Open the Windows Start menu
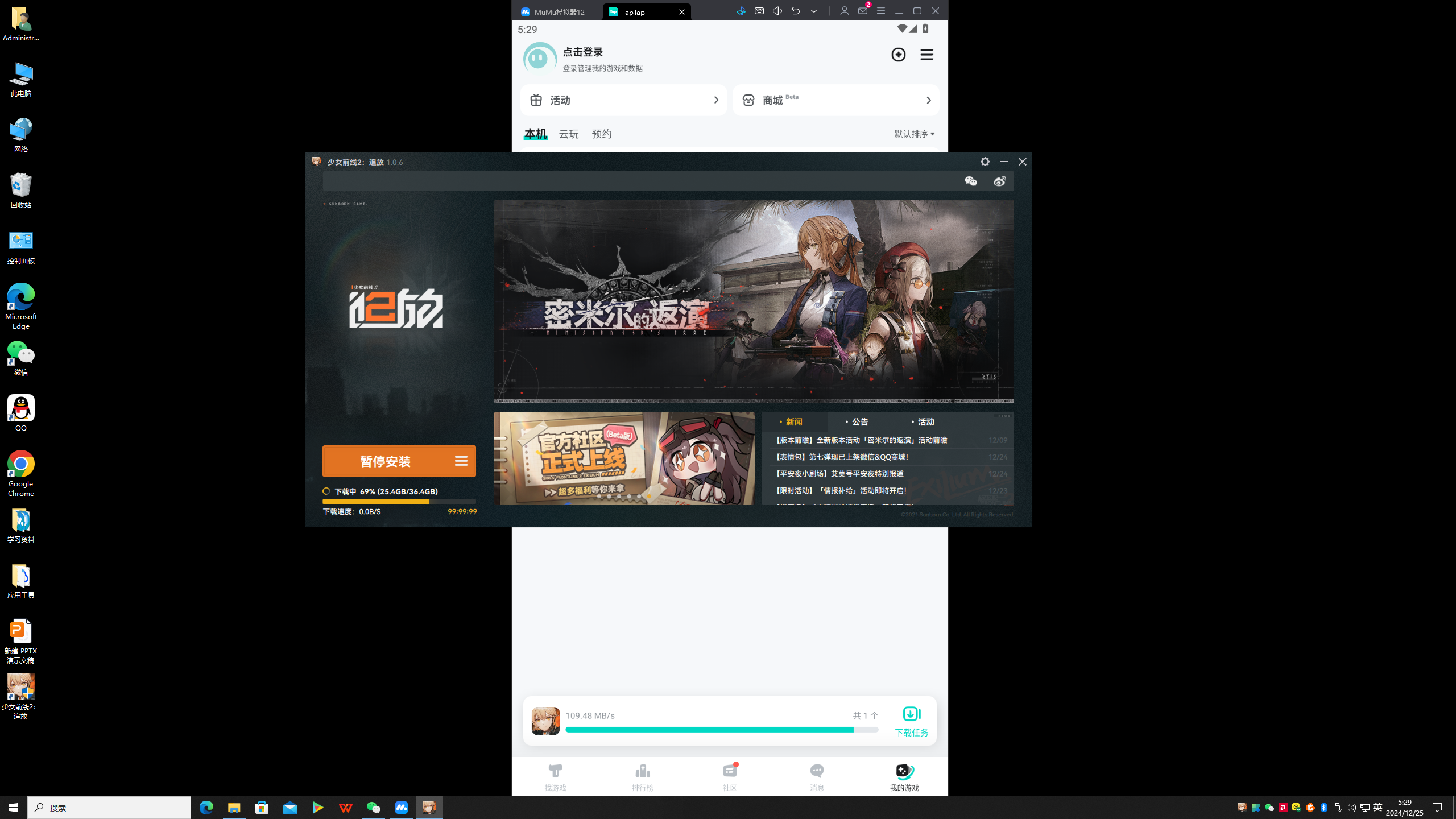Image resolution: width=1456 pixels, height=819 pixels. [x=14, y=808]
